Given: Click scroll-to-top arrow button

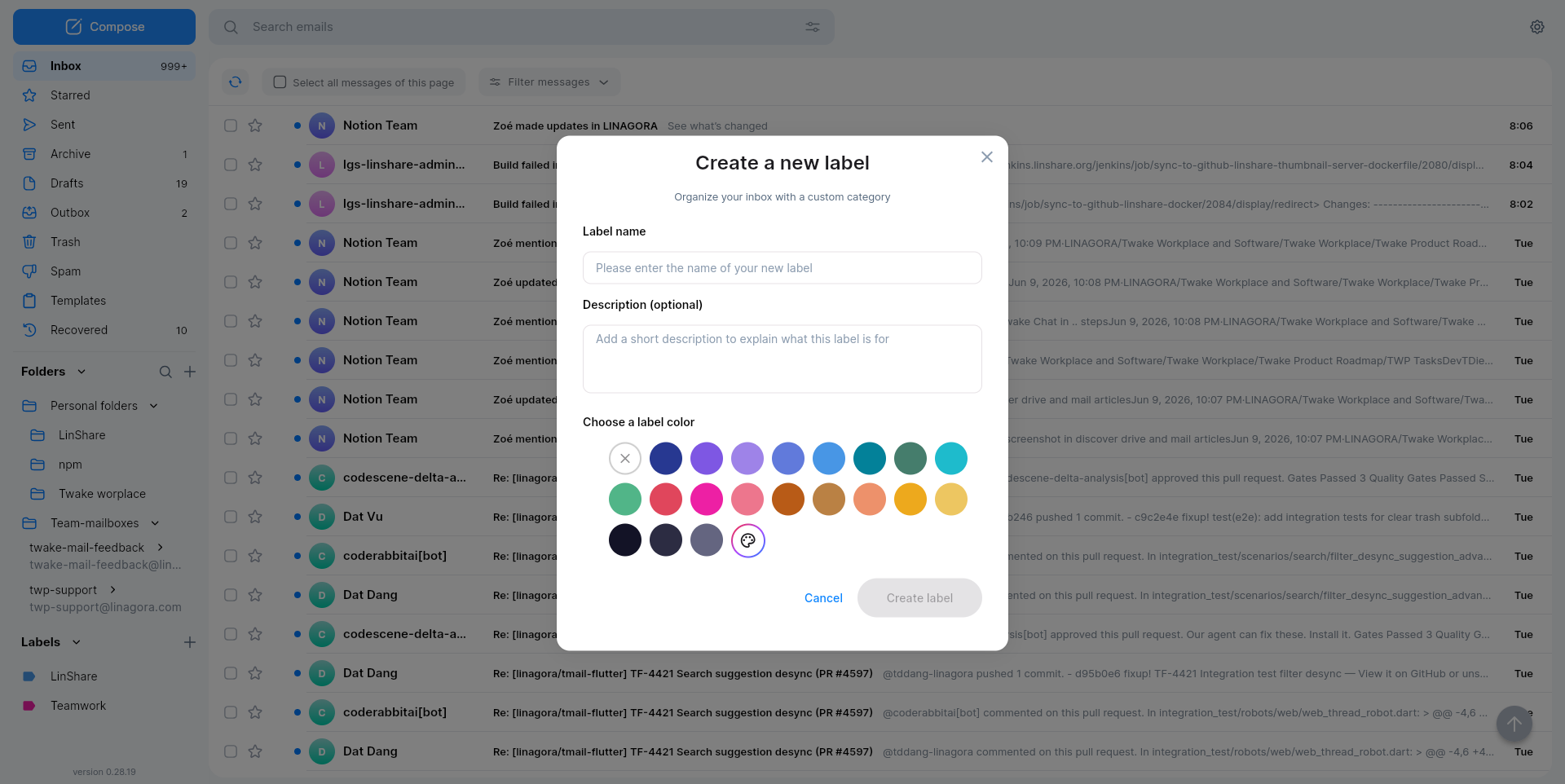Looking at the screenshot, I should 1514,724.
